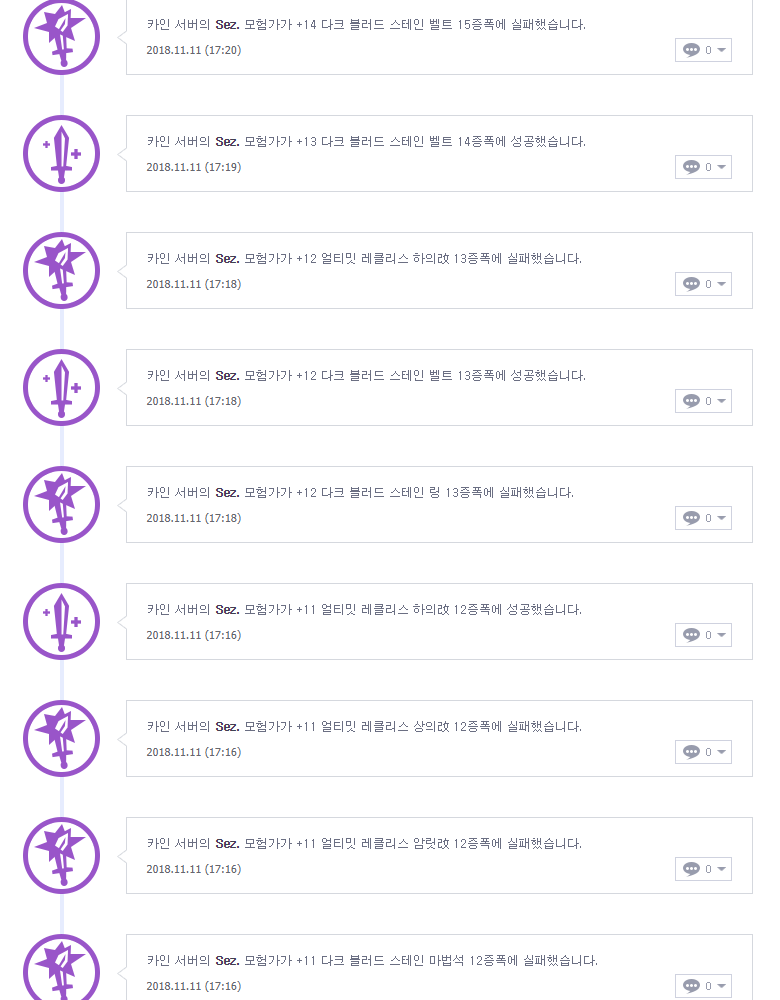Click the sword icon beside 하의改 12증폭 성공
780x1000 pixels.
click(x=61, y=622)
